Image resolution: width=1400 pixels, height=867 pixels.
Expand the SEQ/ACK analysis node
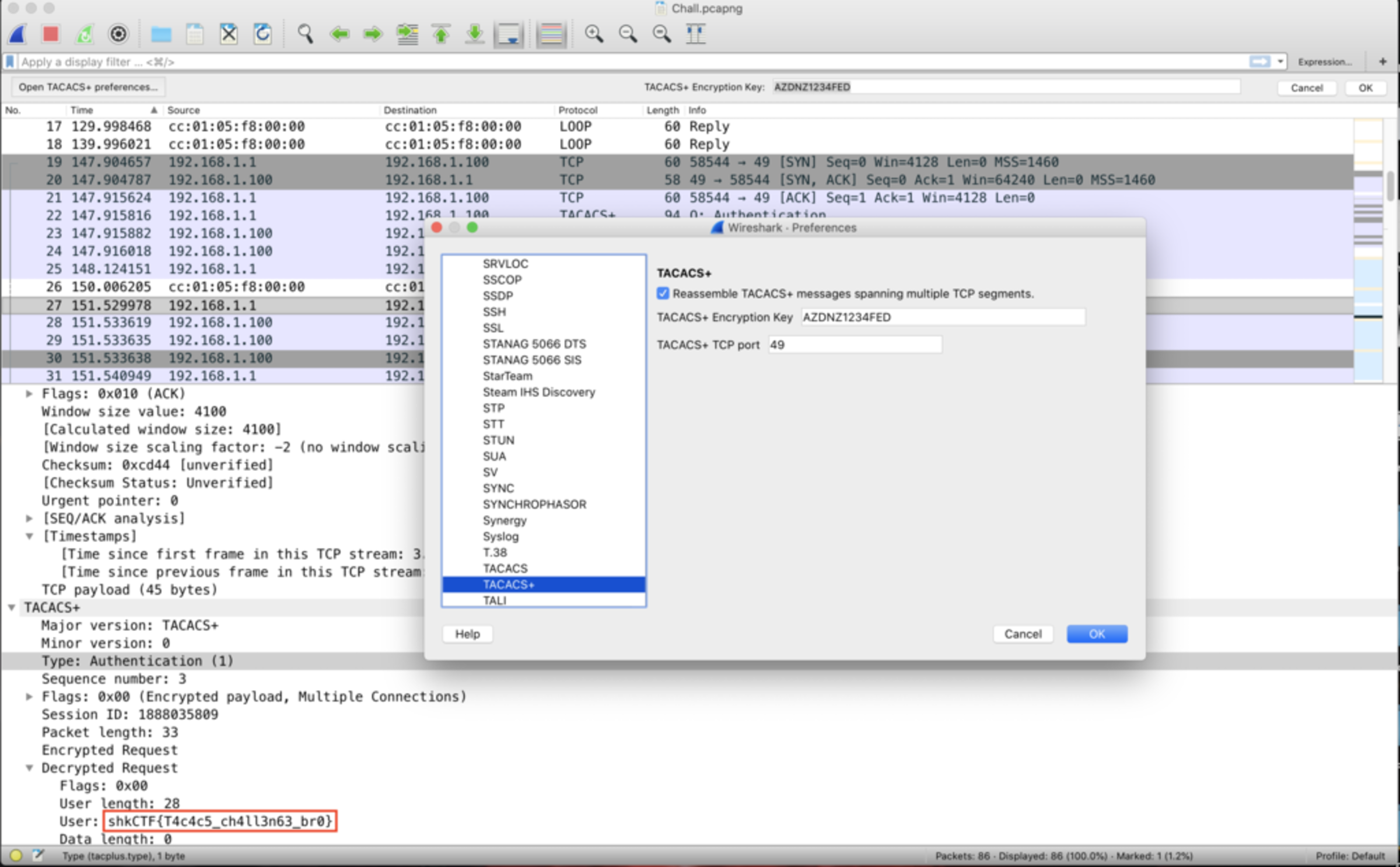point(29,518)
